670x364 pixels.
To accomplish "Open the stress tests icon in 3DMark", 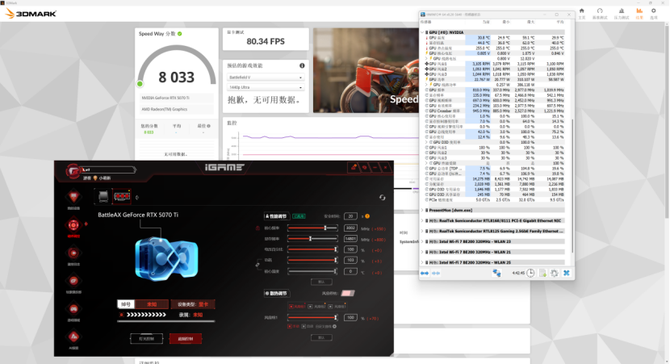I will pos(621,11).
